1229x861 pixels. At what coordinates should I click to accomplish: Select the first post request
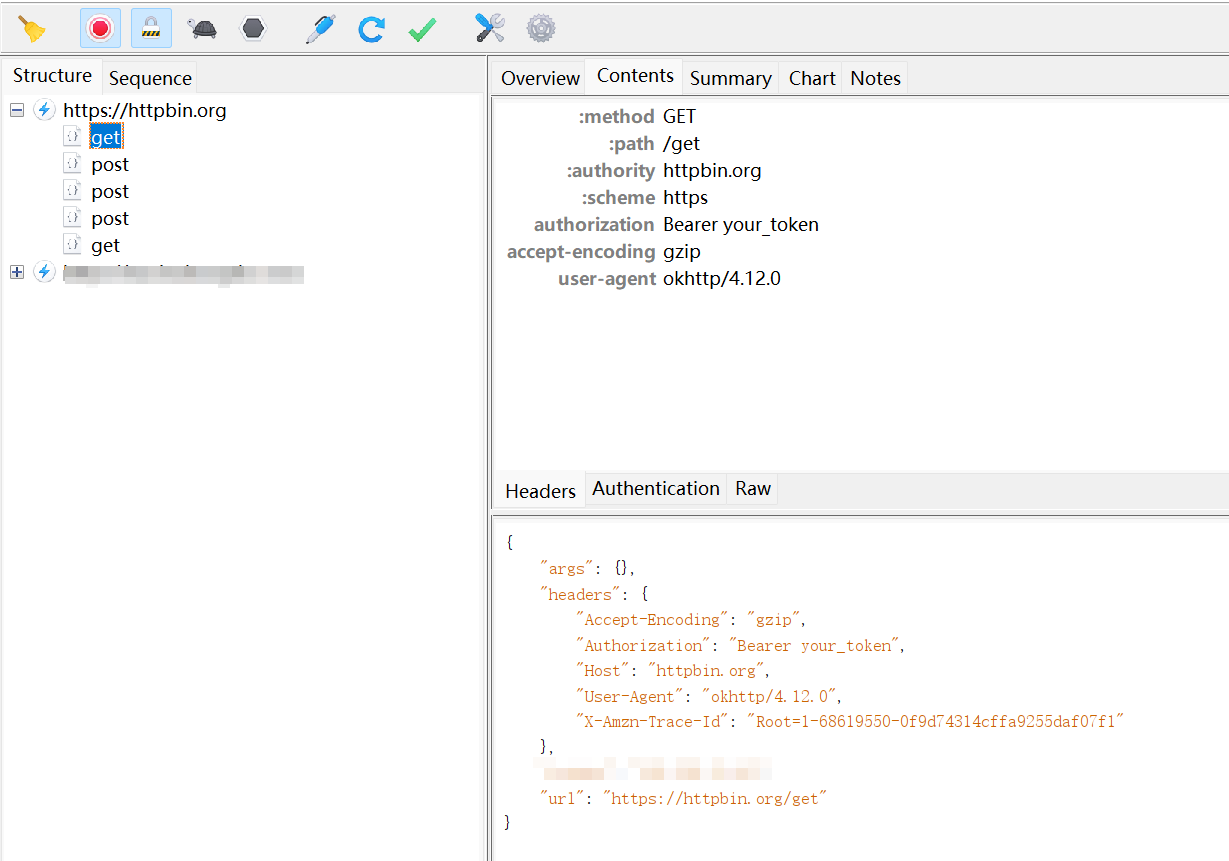(110, 164)
